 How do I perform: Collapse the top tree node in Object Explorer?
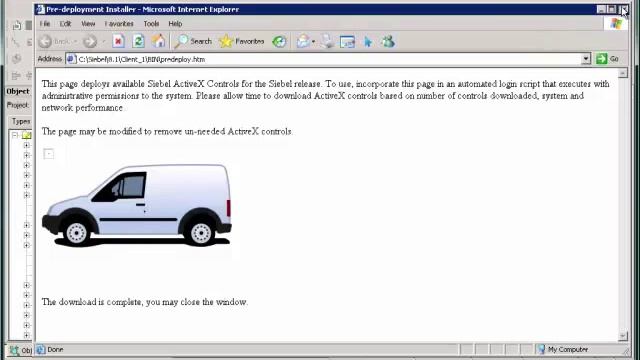[15, 135]
